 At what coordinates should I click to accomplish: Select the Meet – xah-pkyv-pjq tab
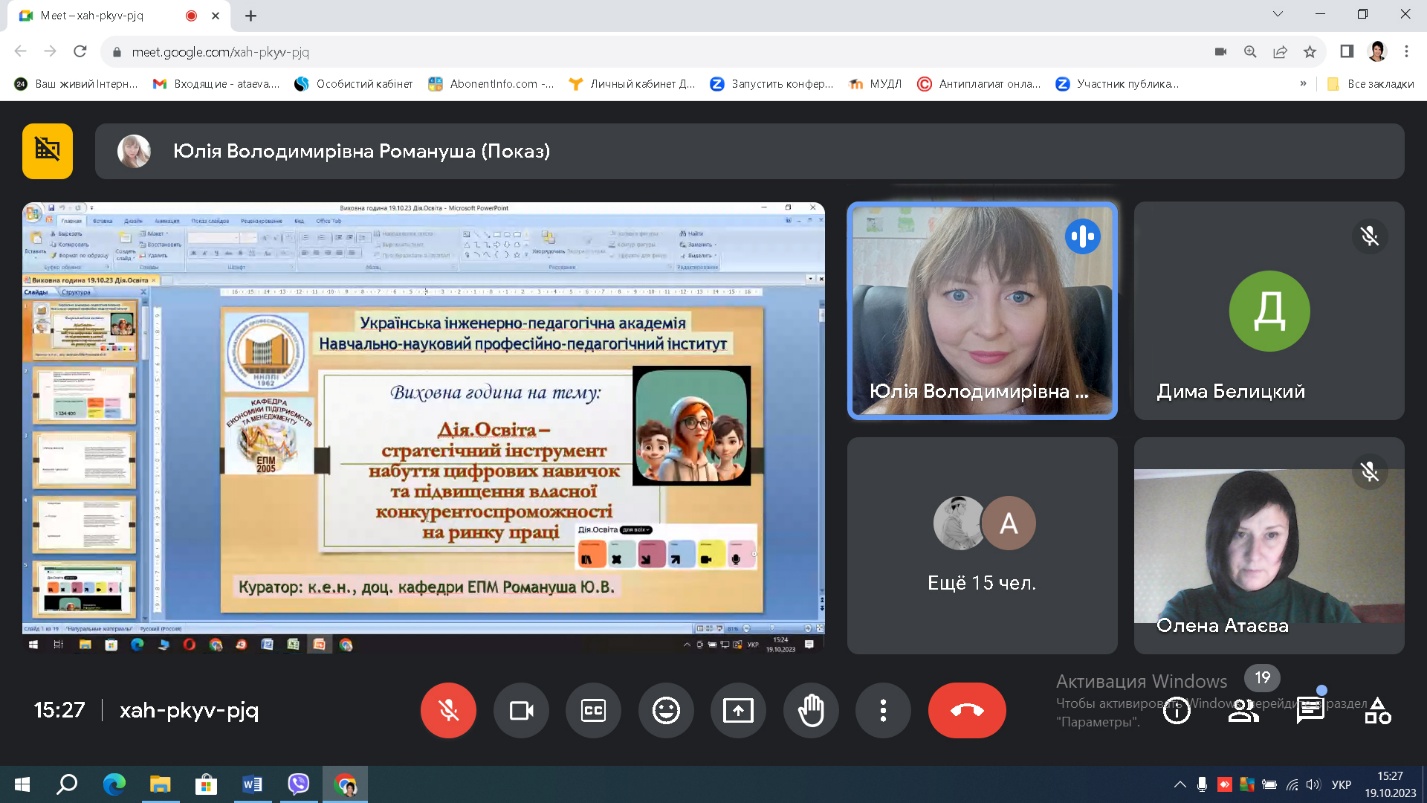point(118,16)
